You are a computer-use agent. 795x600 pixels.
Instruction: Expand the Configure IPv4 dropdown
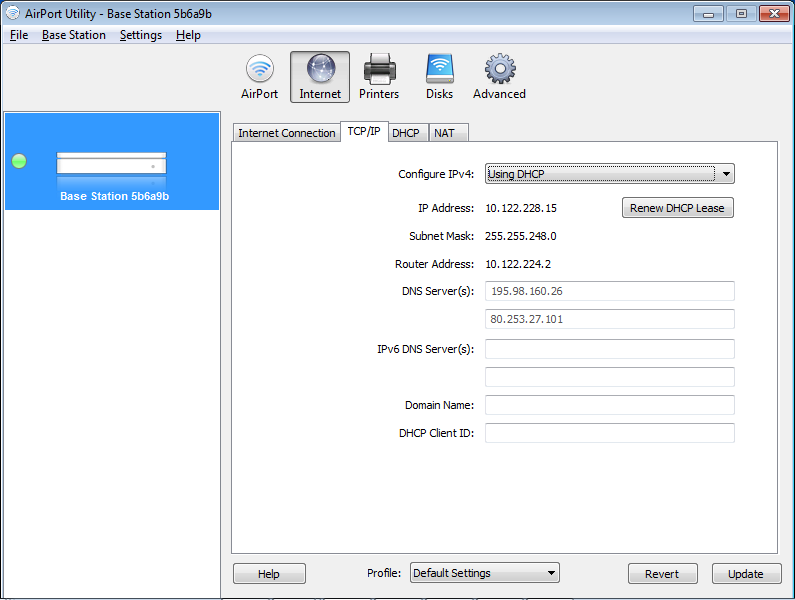click(609, 174)
